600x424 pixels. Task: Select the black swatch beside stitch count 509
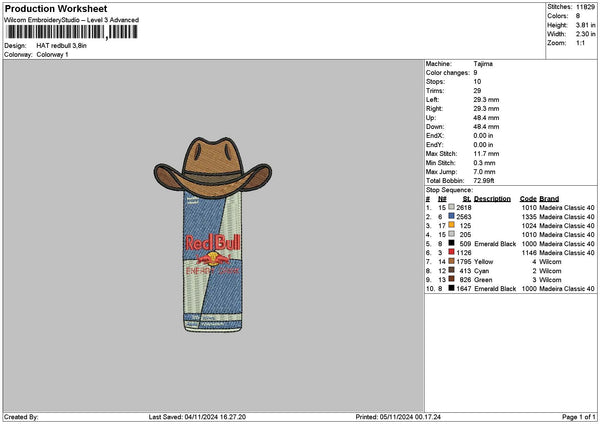452,243
